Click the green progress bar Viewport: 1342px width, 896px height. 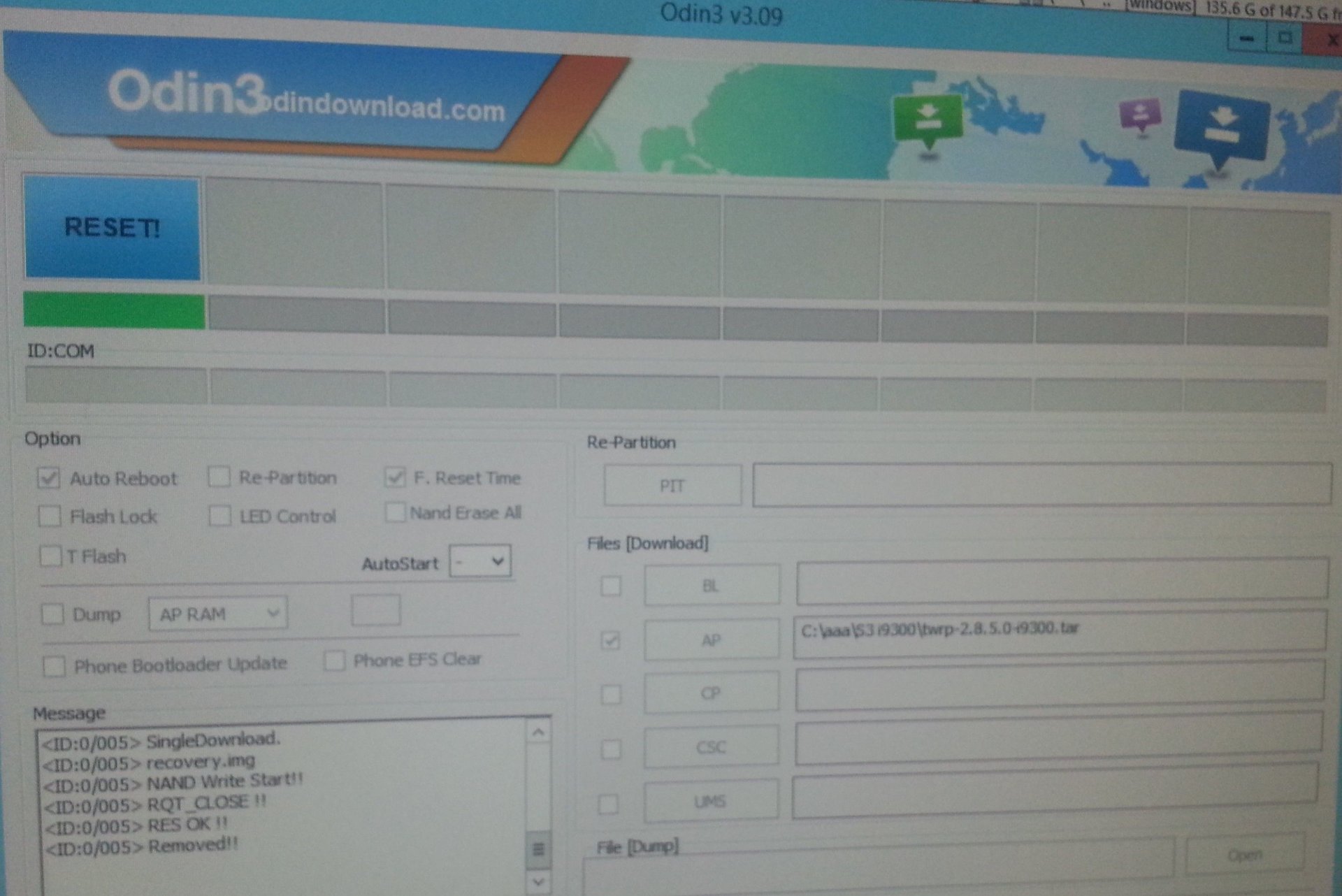point(115,310)
